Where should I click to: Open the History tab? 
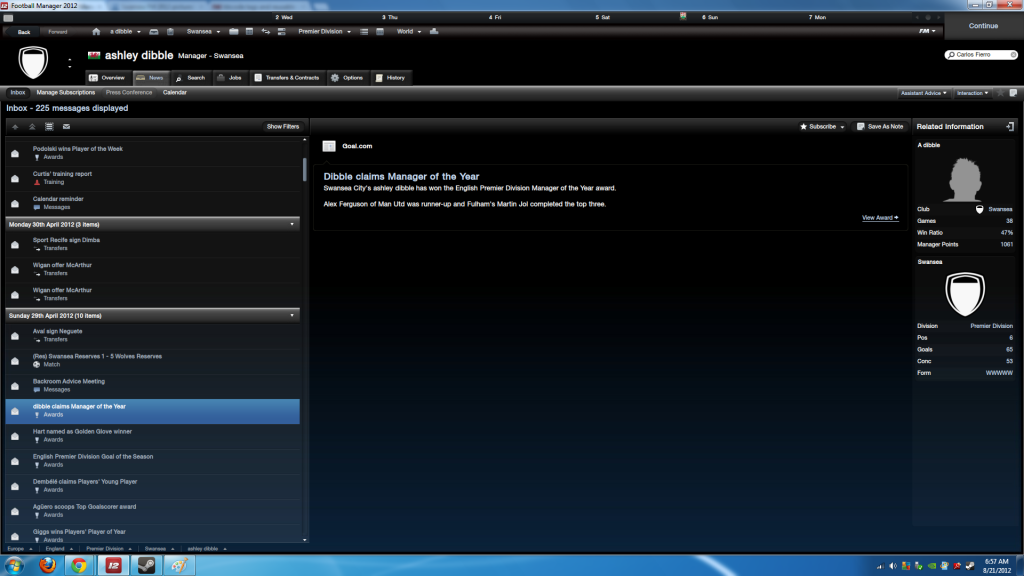pyautogui.click(x=391, y=78)
